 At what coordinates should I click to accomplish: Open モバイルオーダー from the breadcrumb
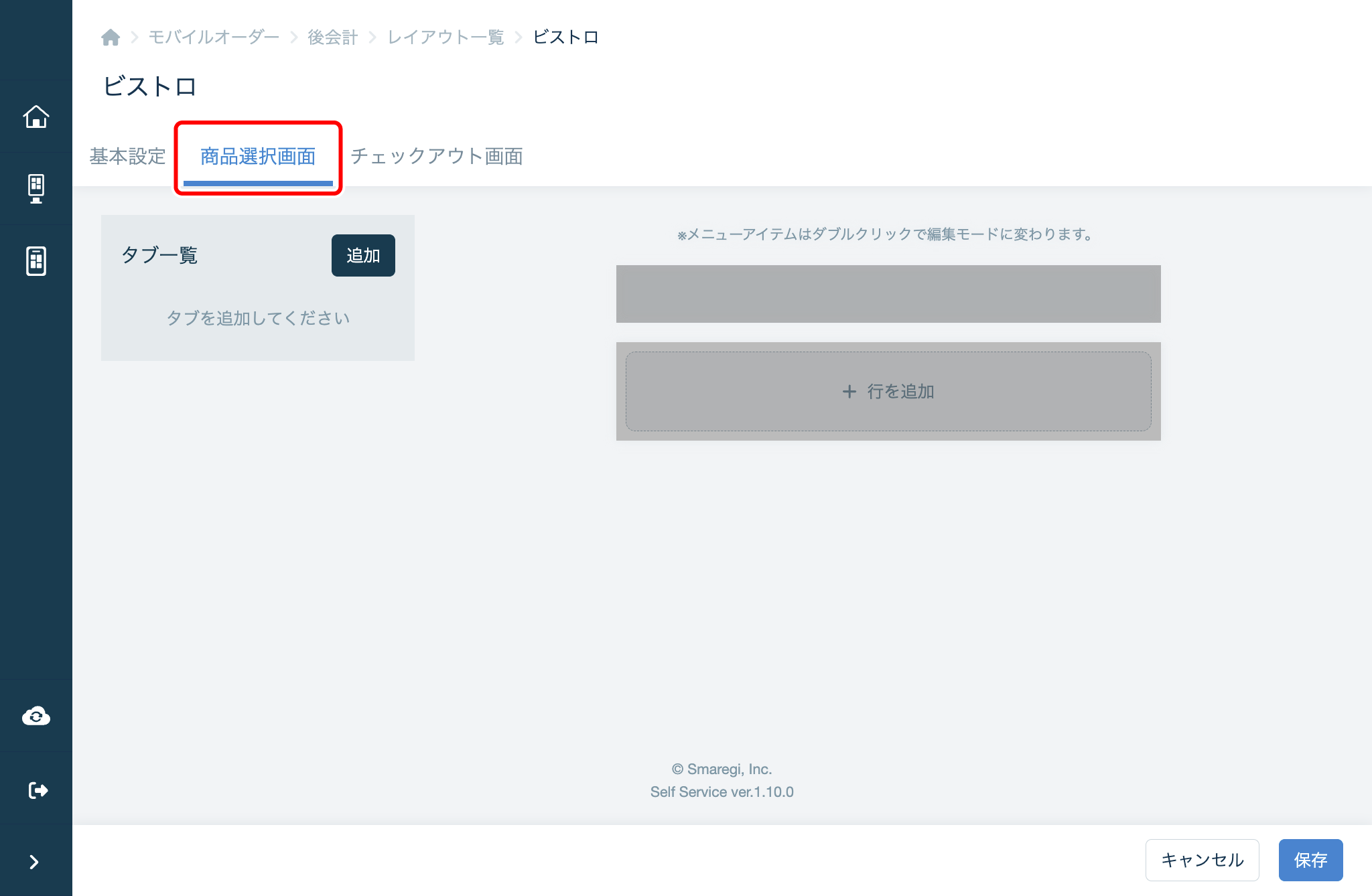[x=213, y=37]
